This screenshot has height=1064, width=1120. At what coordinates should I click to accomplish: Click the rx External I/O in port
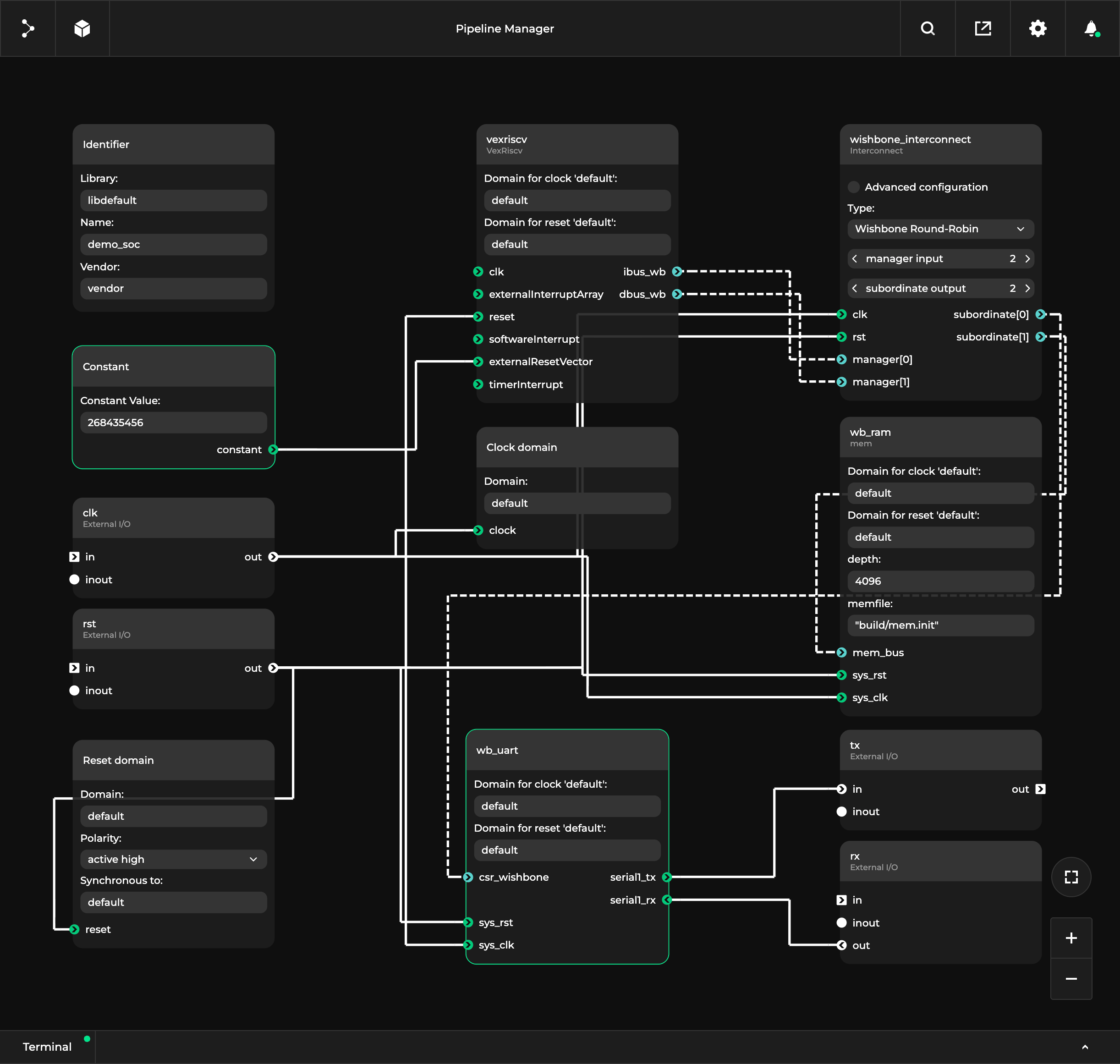click(x=841, y=900)
